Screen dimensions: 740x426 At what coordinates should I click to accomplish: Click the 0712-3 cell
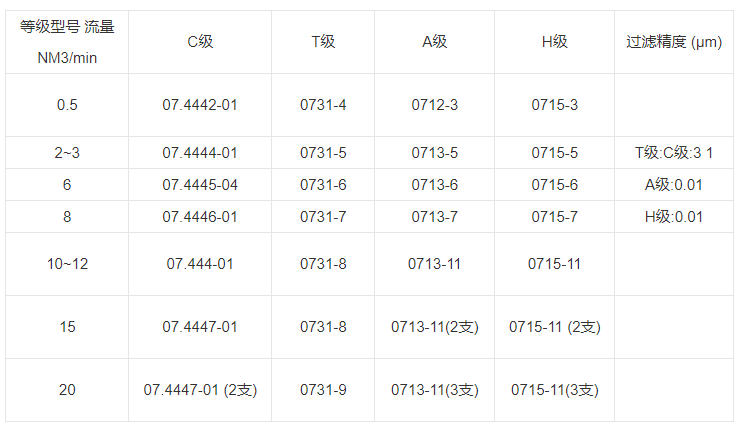point(435,104)
